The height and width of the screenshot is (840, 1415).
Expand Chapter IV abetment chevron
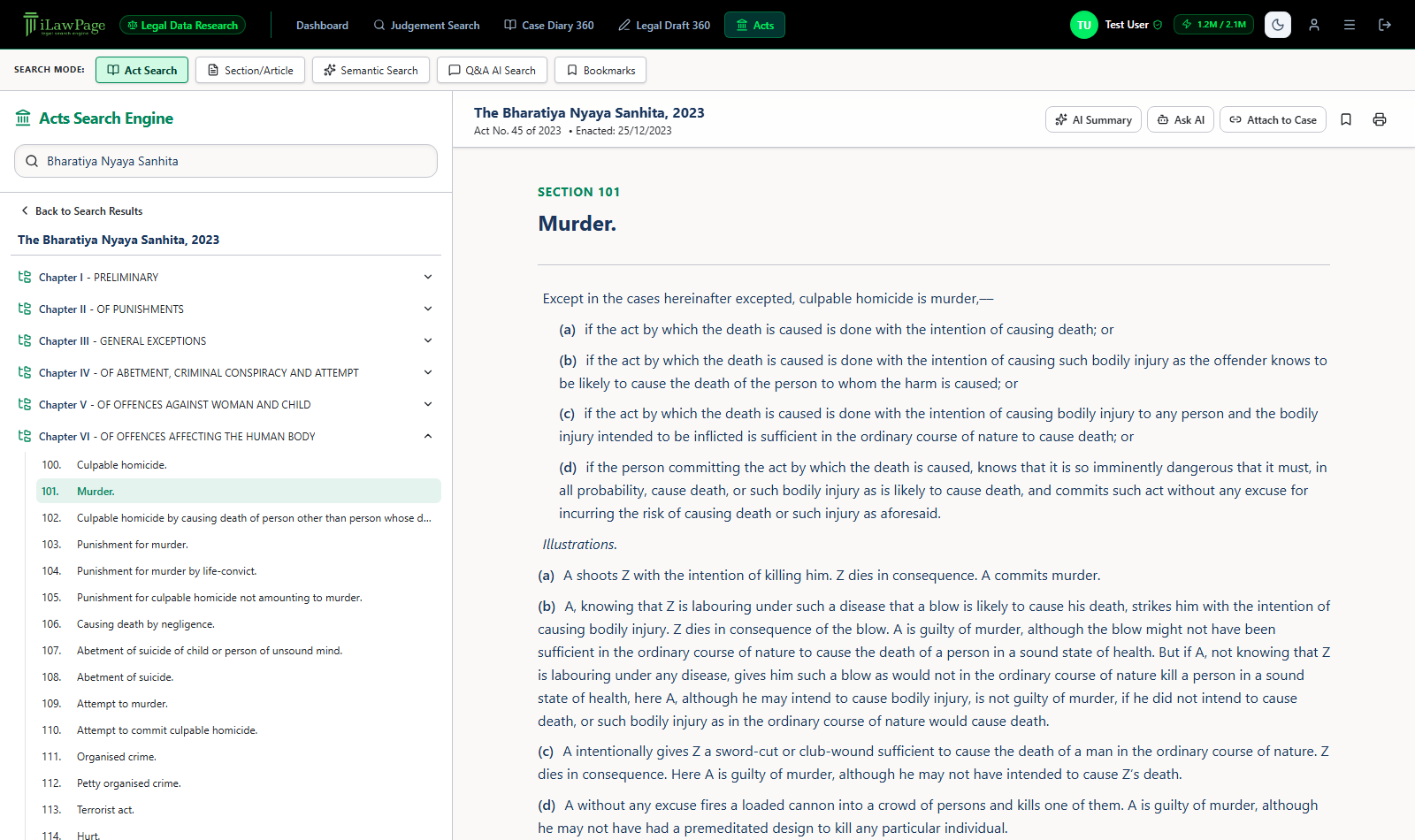[x=428, y=372]
